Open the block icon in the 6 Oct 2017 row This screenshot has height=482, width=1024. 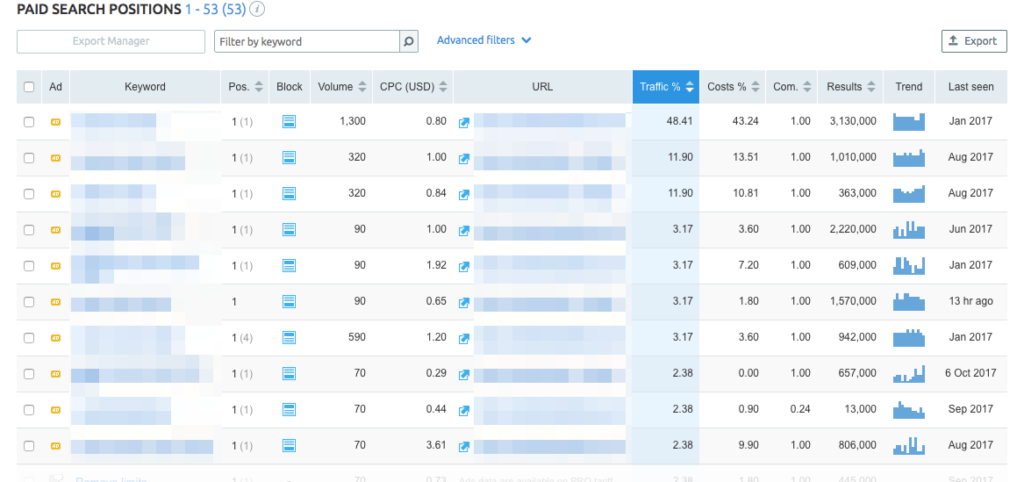click(289, 374)
